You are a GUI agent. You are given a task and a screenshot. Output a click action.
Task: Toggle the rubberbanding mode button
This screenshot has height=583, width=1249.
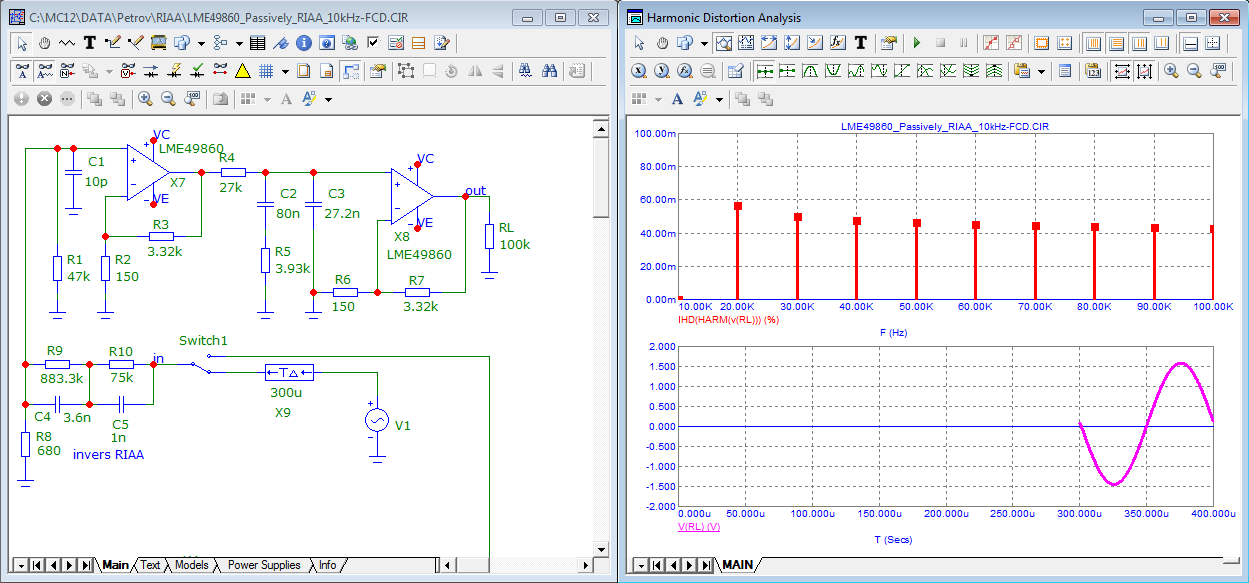click(350, 71)
